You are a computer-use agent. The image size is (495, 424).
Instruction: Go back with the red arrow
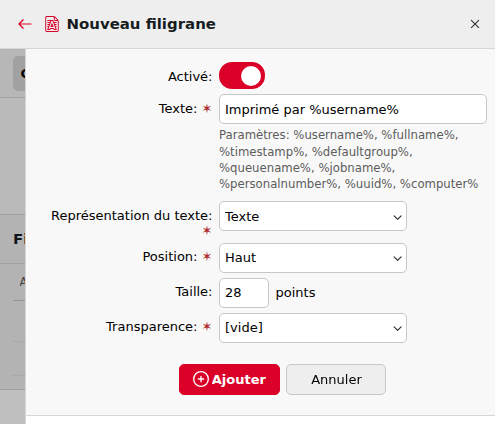tap(25, 24)
